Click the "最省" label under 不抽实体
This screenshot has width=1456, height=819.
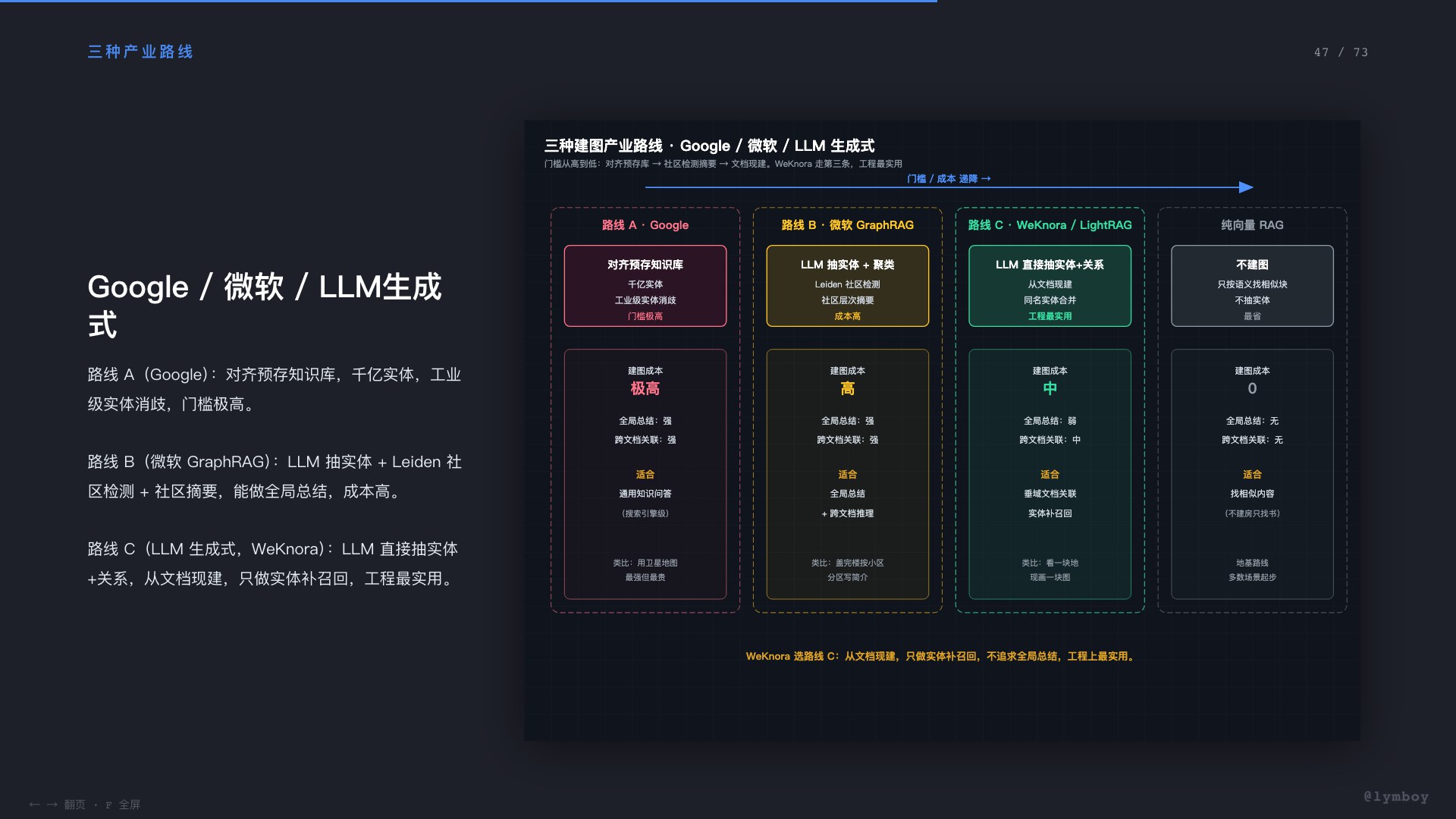pyautogui.click(x=1252, y=316)
